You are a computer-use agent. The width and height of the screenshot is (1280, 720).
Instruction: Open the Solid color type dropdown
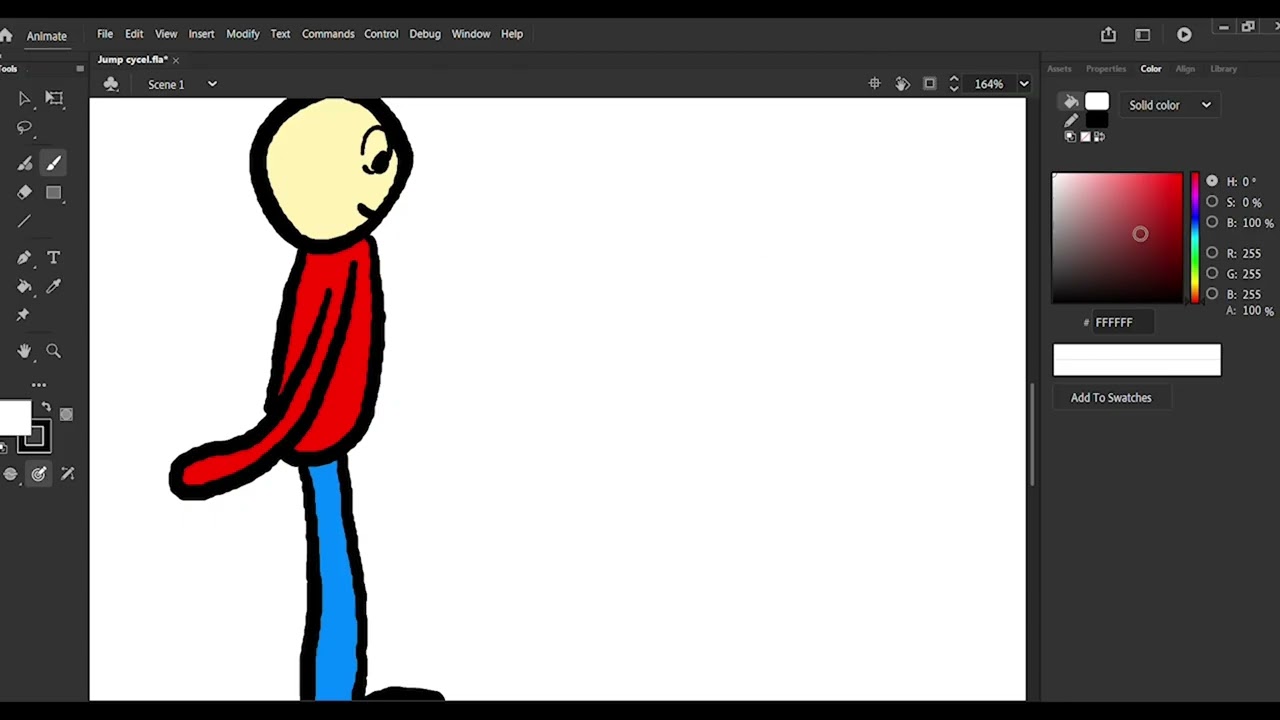[1169, 105]
